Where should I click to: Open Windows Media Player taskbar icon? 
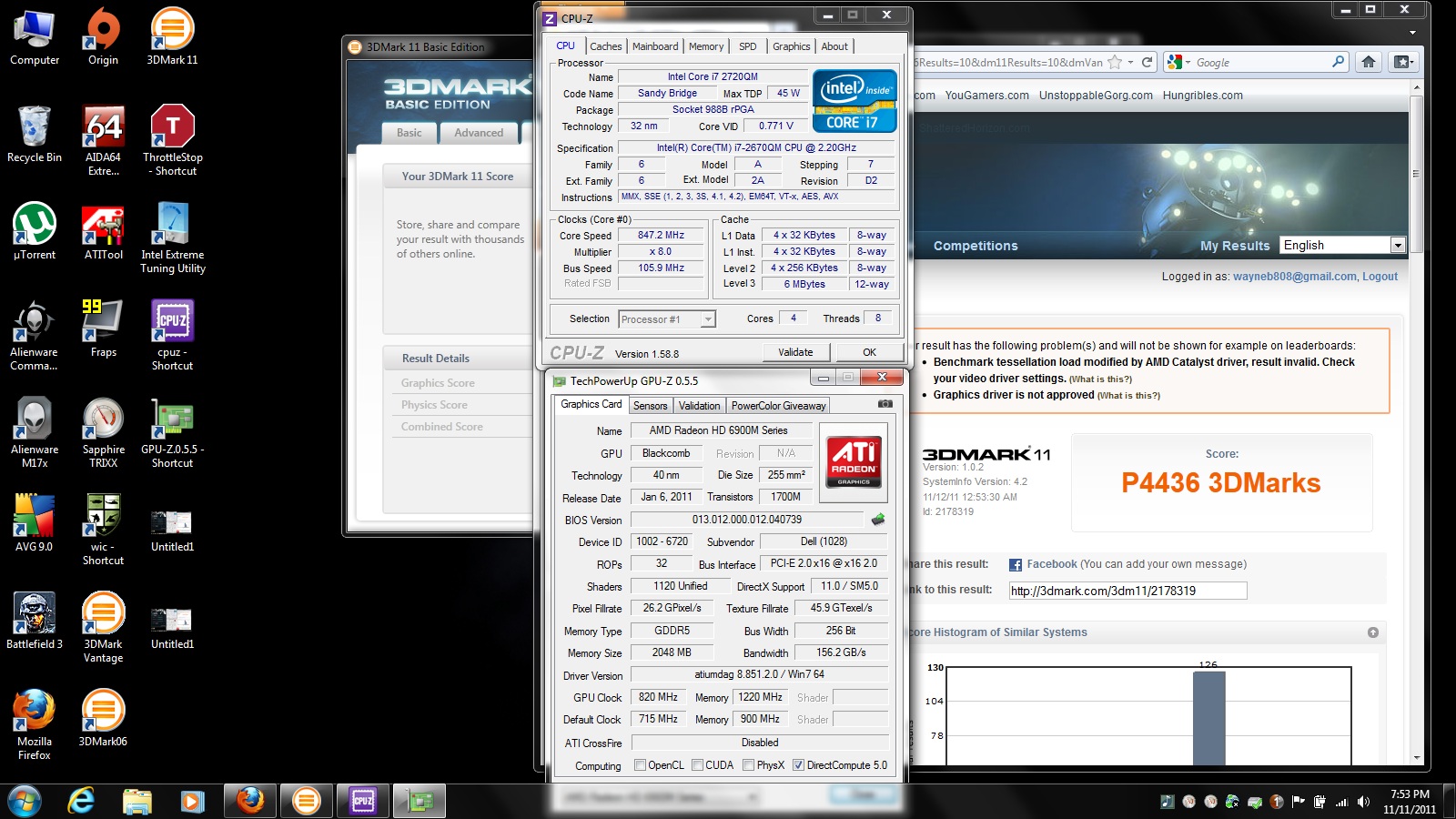click(191, 801)
